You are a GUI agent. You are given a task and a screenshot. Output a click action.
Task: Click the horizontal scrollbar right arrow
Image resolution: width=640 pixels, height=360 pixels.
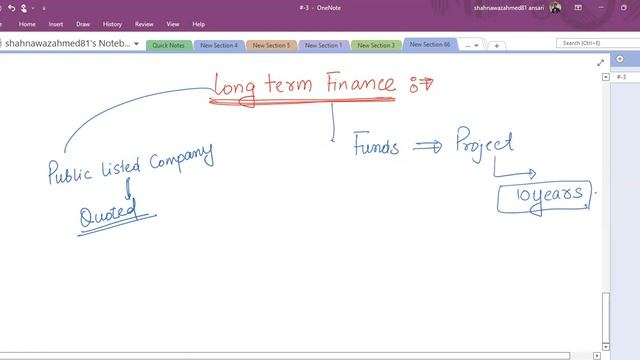click(x=597, y=356)
